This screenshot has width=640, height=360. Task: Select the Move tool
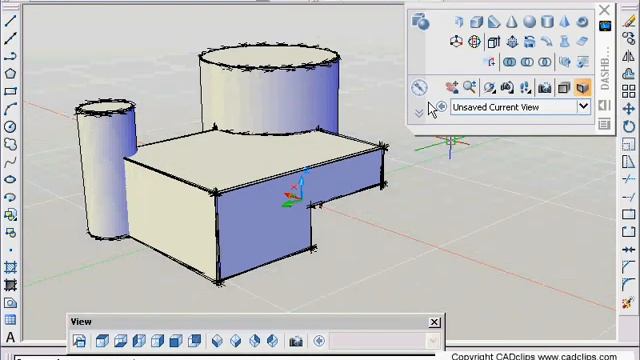click(629, 109)
